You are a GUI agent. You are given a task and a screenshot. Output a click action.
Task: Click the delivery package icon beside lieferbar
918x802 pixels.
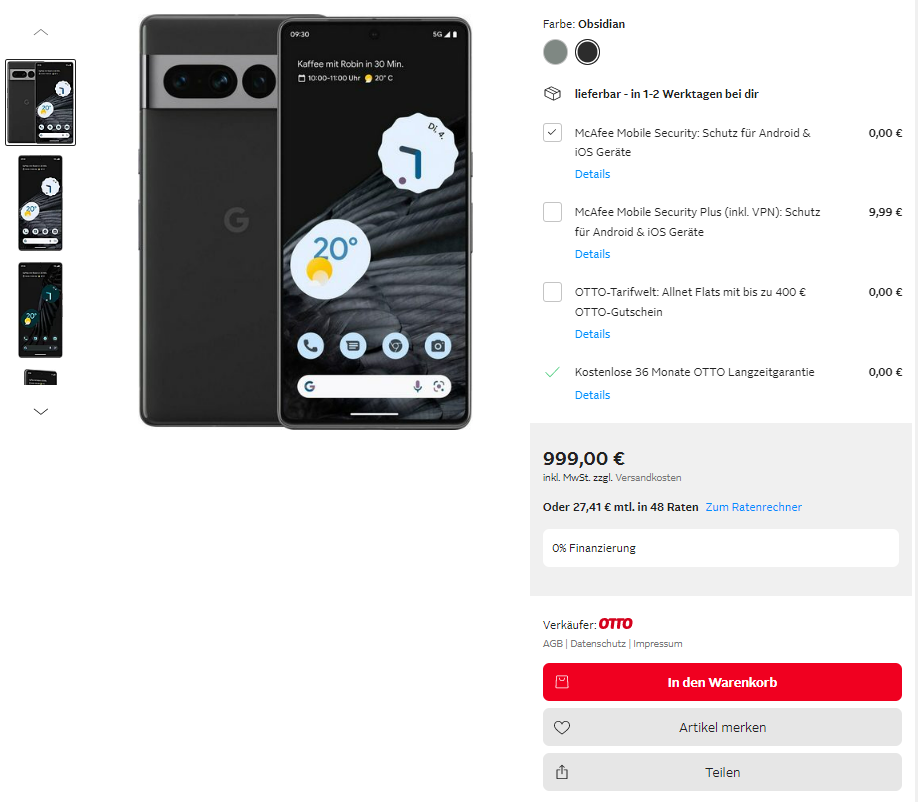[553, 94]
